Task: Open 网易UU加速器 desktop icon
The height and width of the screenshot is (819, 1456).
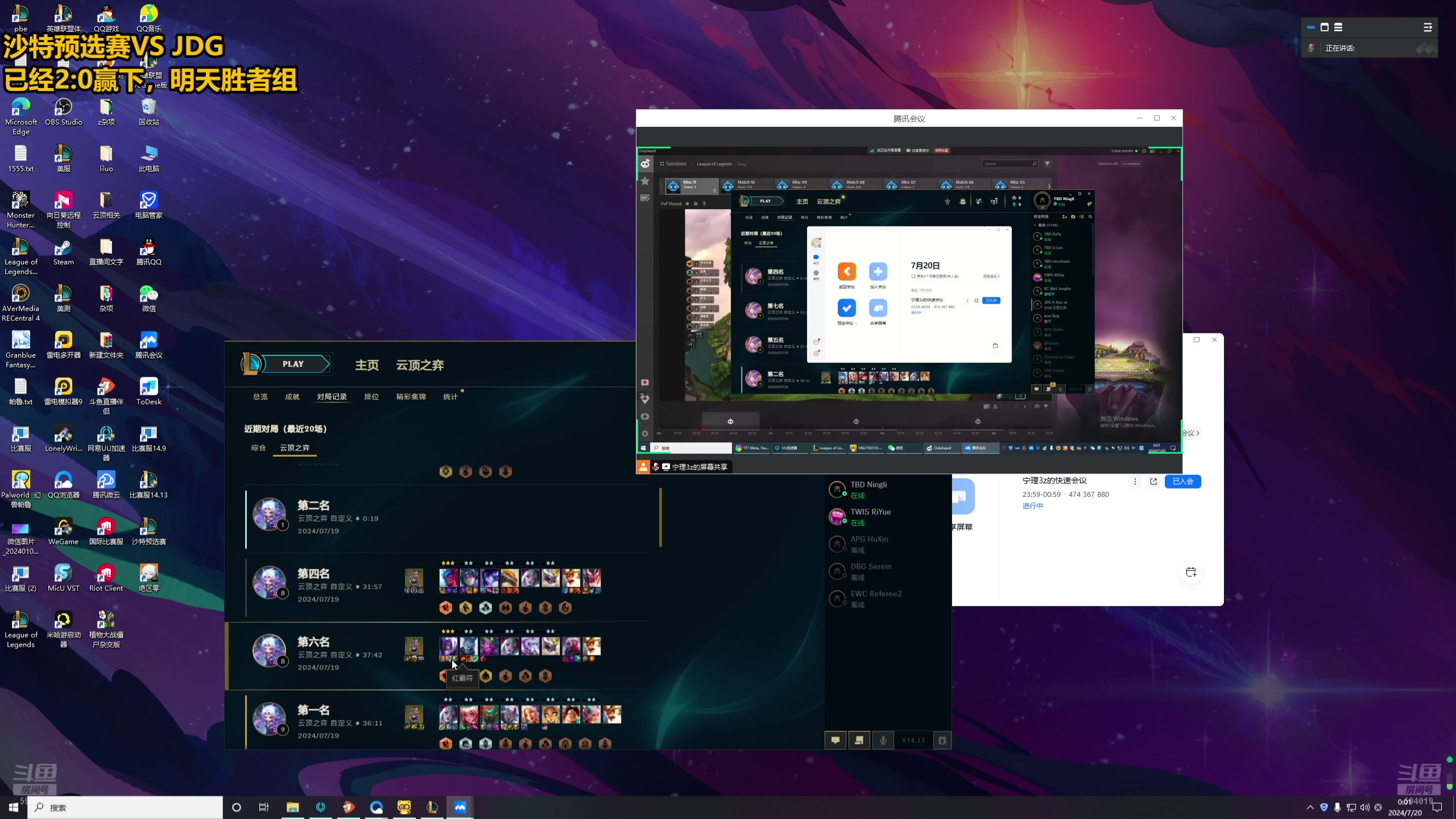Action: click(106, 443)
